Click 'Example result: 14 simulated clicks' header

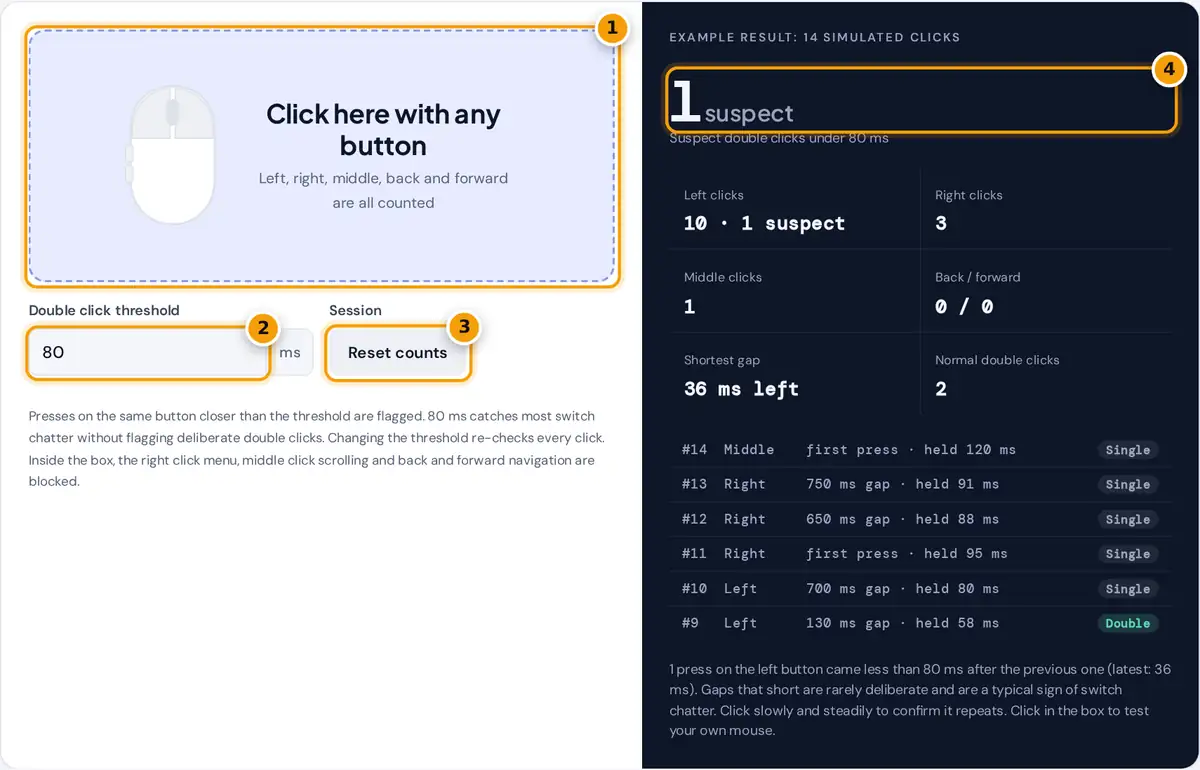tap(814, 37)
